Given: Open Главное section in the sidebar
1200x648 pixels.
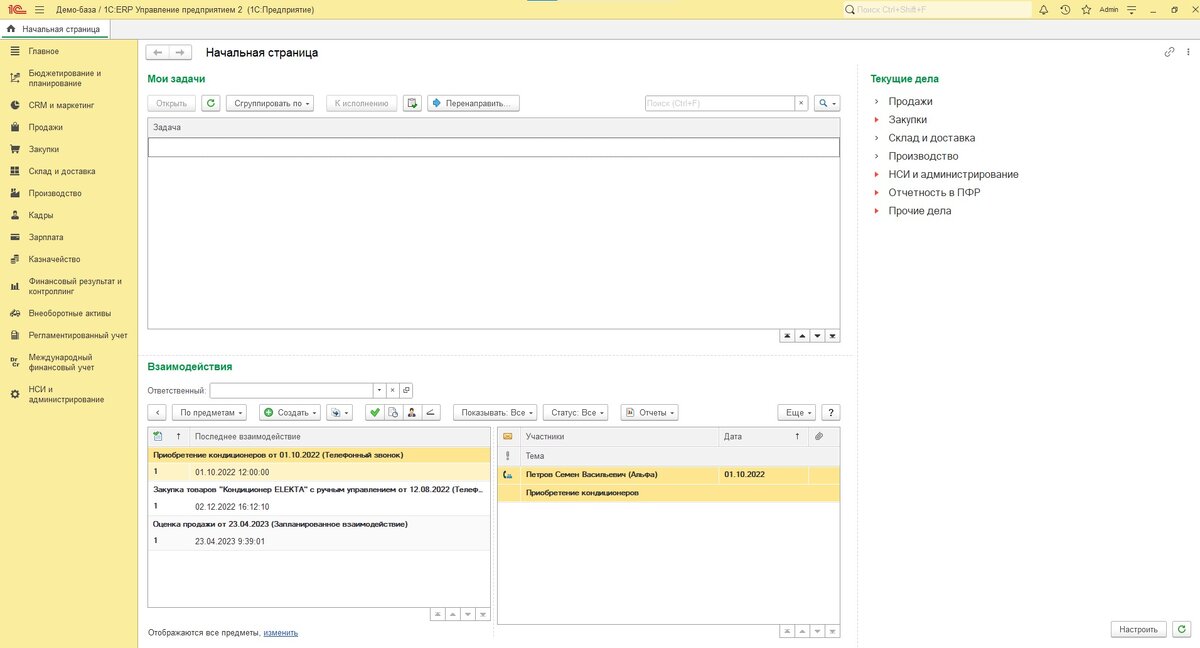Looking at the screenshot, I should [44, 51].
